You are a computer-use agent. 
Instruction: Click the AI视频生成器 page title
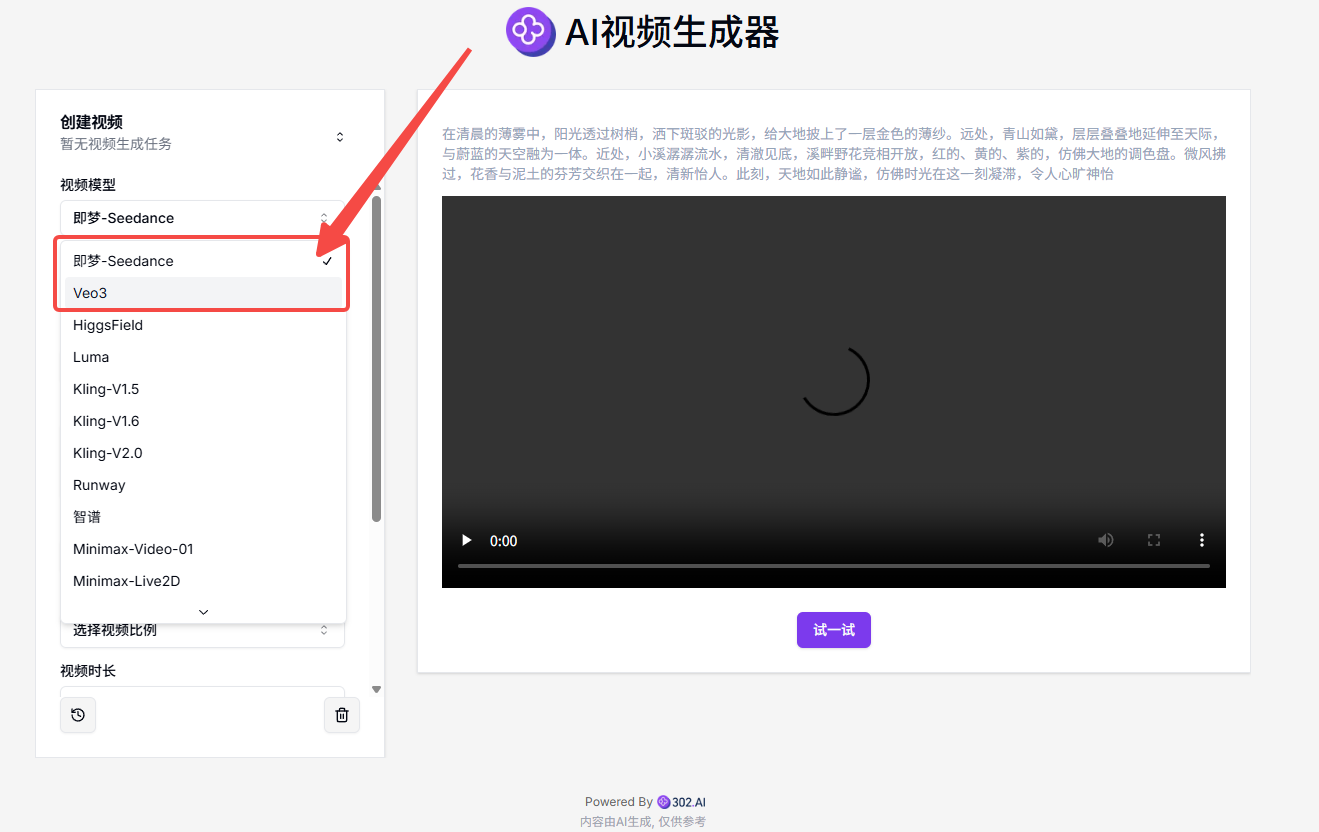click(x=672, y=33)
